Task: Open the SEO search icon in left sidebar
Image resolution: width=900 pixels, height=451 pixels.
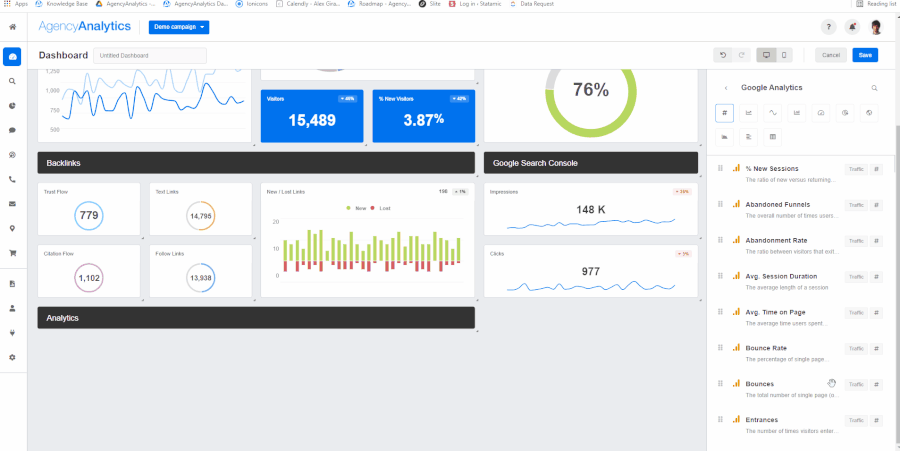Action: [12, 81]
